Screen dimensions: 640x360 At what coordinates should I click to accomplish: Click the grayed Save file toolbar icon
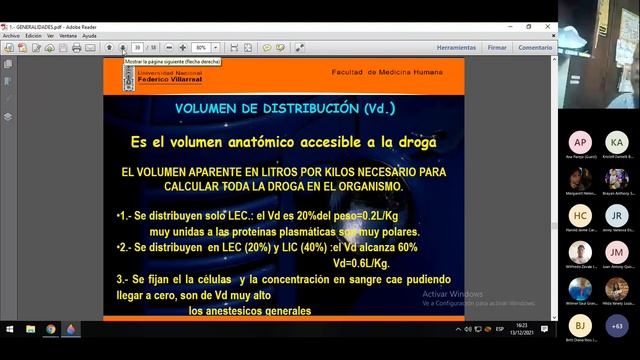pyautogui.click(x=63, y=48)
